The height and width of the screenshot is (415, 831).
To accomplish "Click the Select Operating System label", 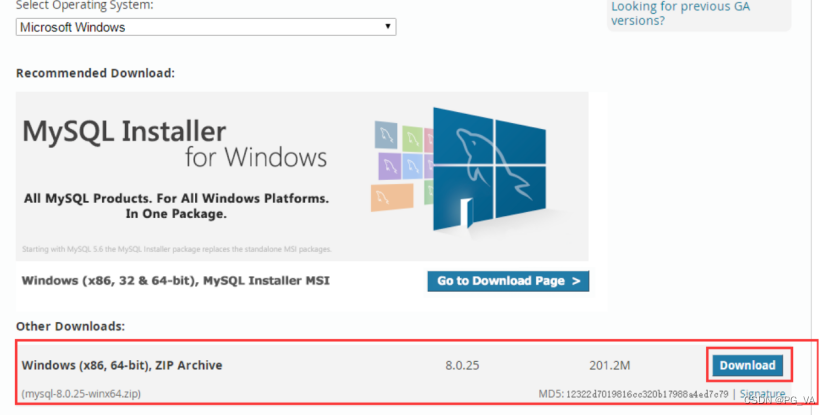I will coord(85,6).
